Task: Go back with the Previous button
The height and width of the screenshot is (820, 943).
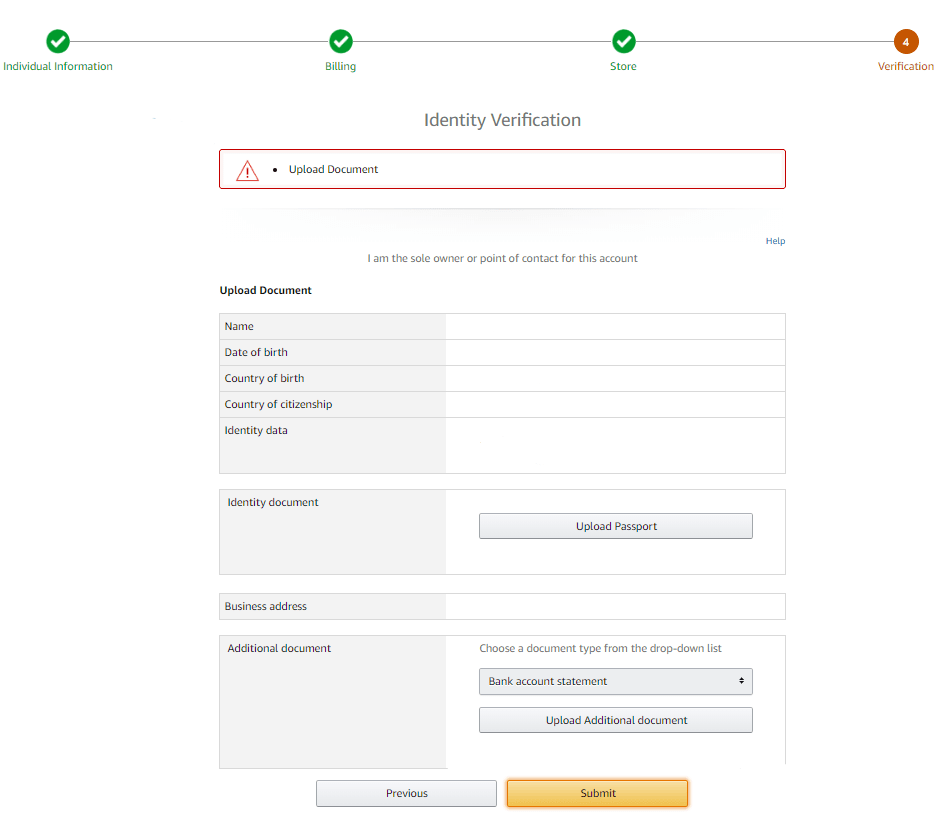Action: point(406,793)
